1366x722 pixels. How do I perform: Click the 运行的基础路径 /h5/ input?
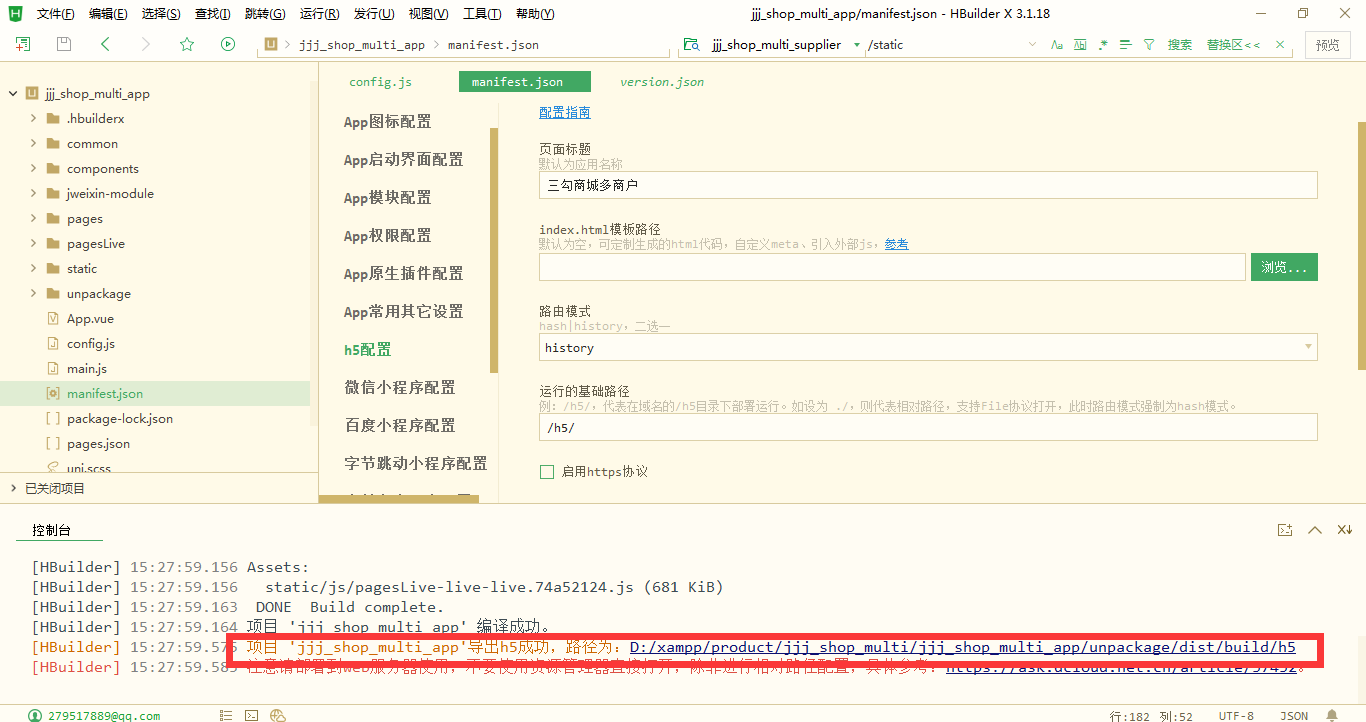[928, 427]
